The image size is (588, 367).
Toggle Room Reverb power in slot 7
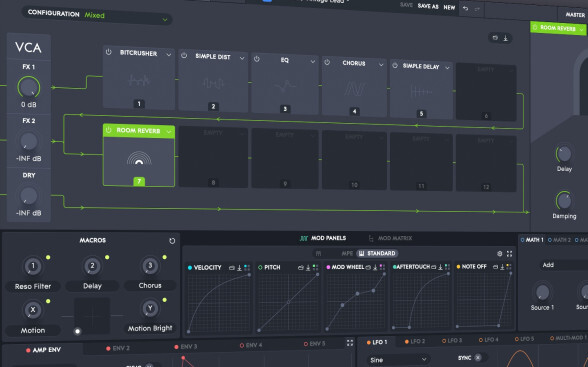point(108,130)
